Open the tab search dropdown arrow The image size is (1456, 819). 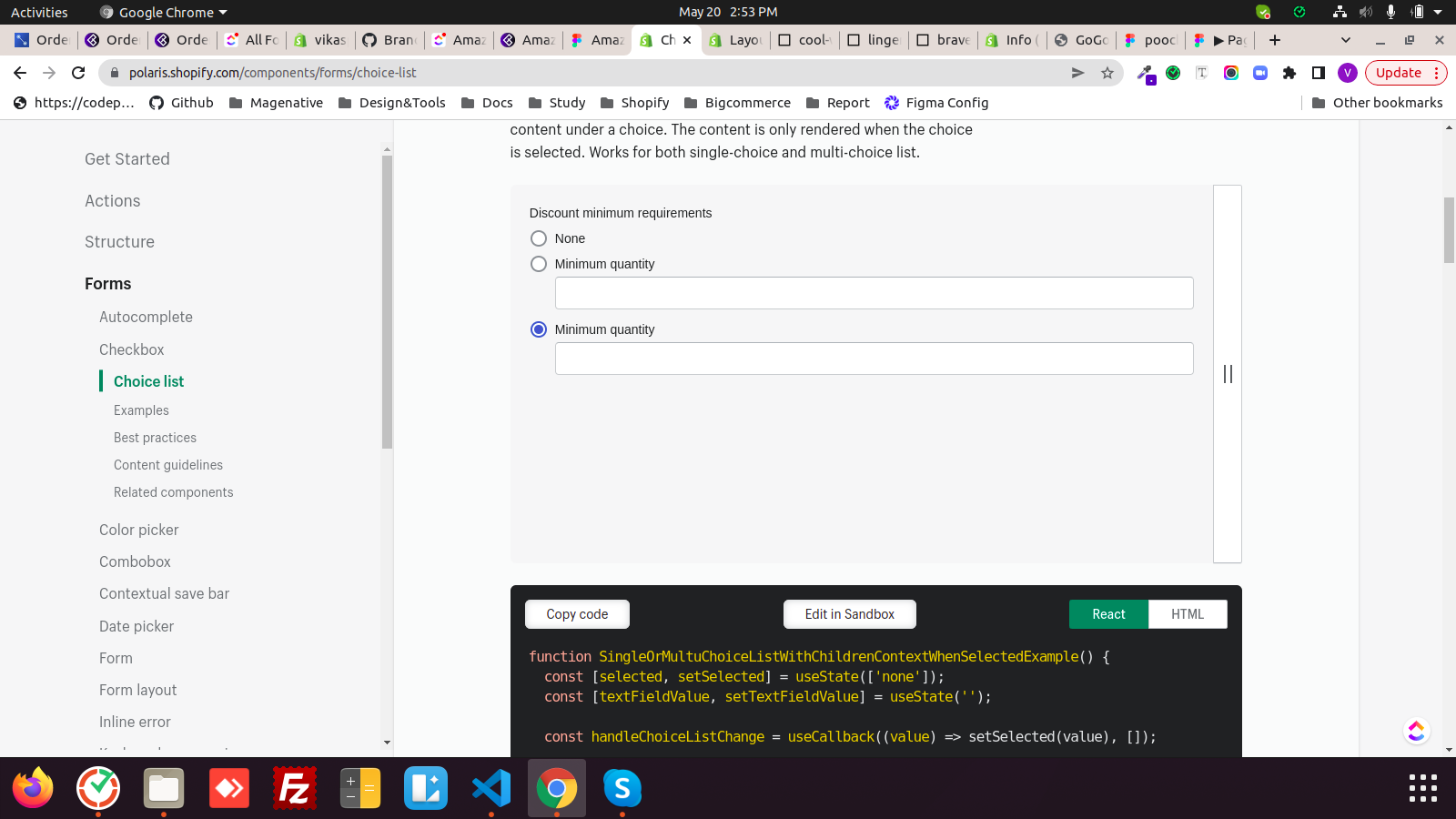(x=1346, y=40)
